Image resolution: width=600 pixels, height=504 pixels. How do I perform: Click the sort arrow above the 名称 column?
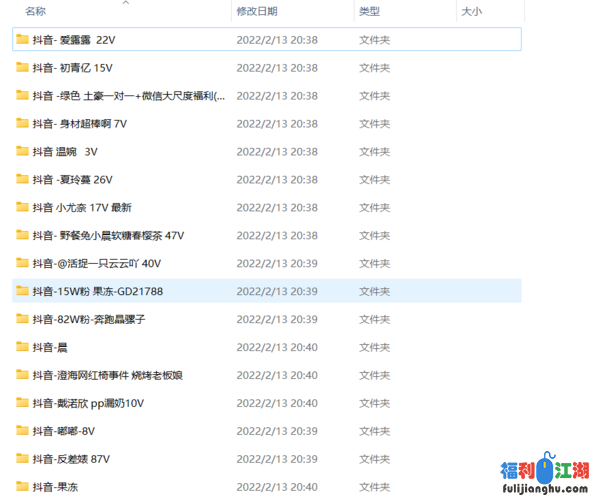[125, 3]
